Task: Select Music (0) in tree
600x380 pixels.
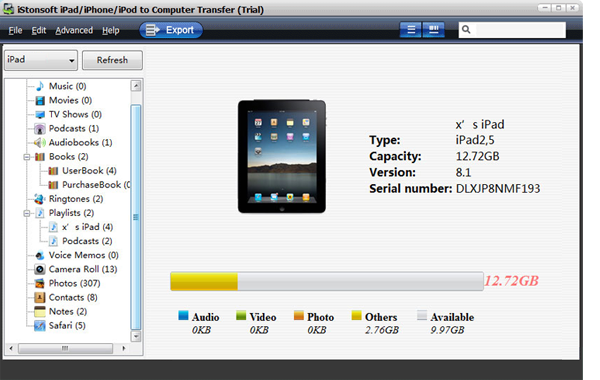Action: pyautogui.click(x=67, y=86)
